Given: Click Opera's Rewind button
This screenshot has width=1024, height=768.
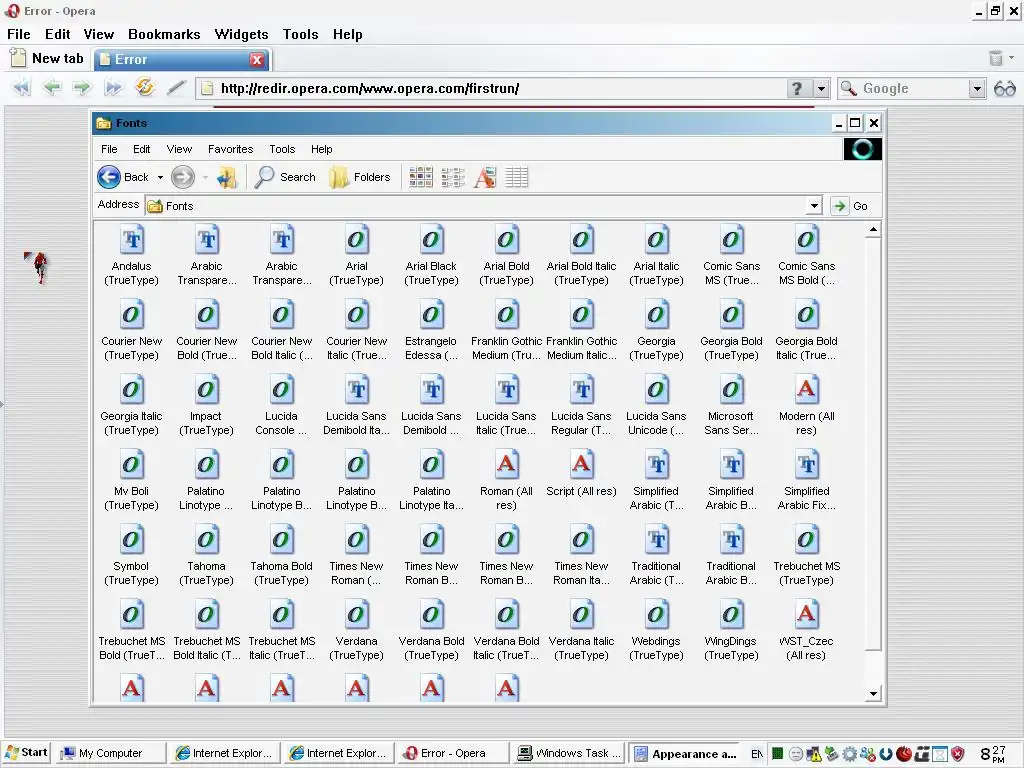Looking at the screenshot, I should pyautogui.click(x=22, y=87).
